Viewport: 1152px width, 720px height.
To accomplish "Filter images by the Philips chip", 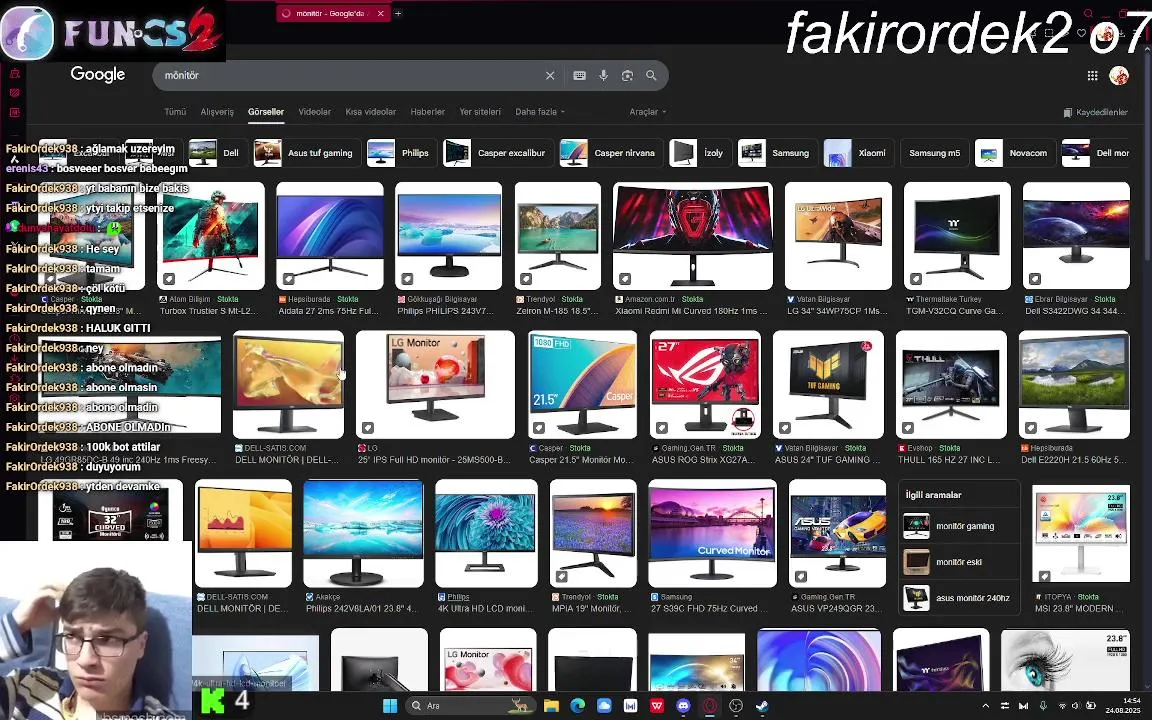I will pos(400,153).
